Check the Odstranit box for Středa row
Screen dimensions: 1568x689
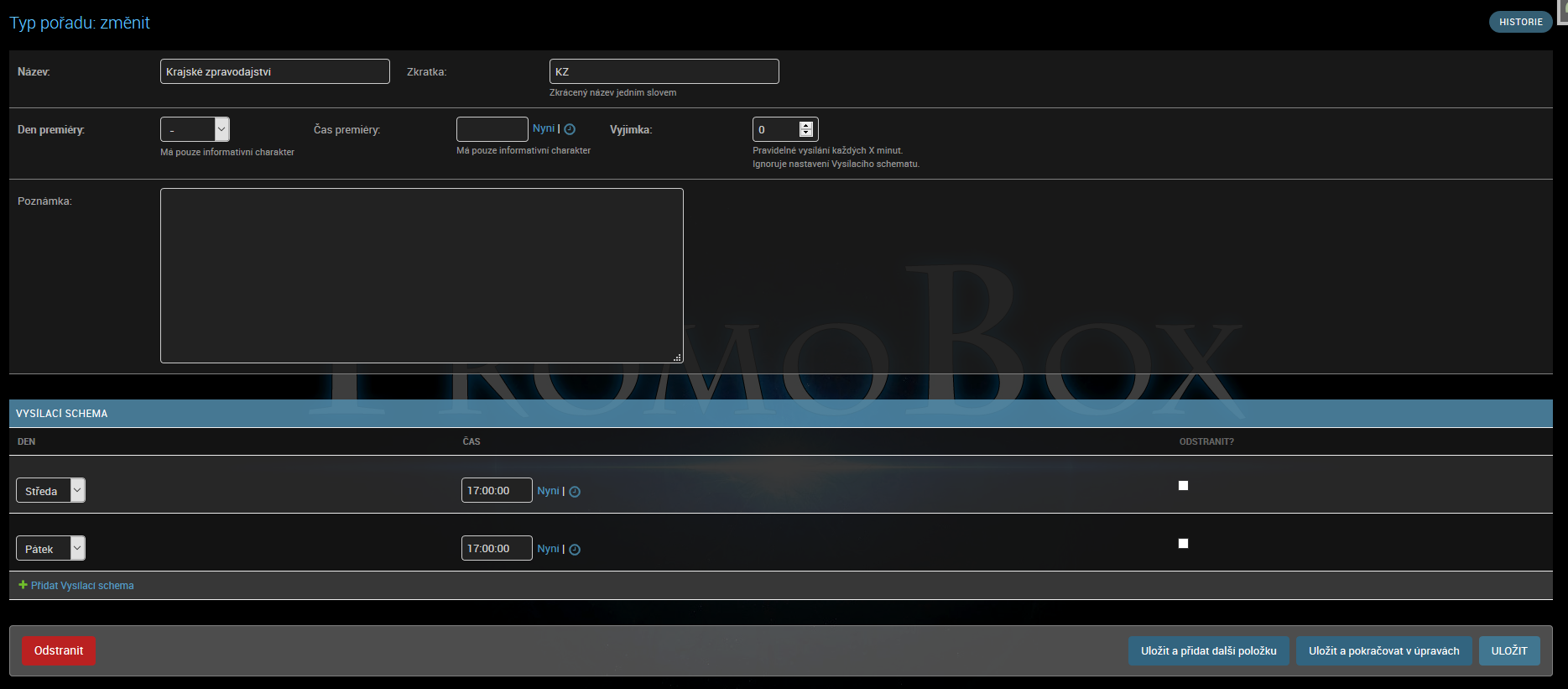1183,486
